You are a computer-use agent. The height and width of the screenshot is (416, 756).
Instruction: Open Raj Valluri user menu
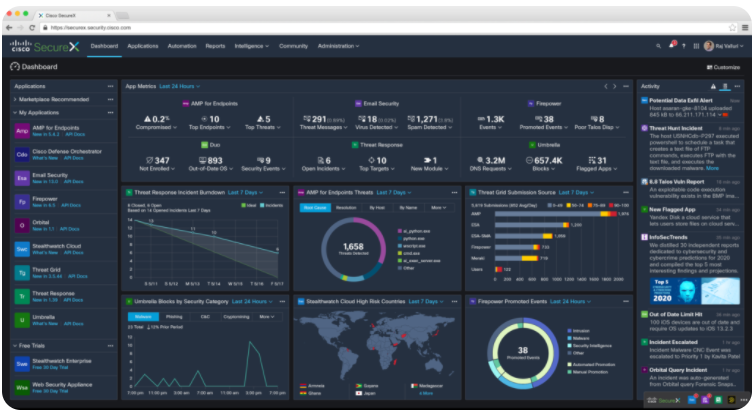[x=724, y=46]
